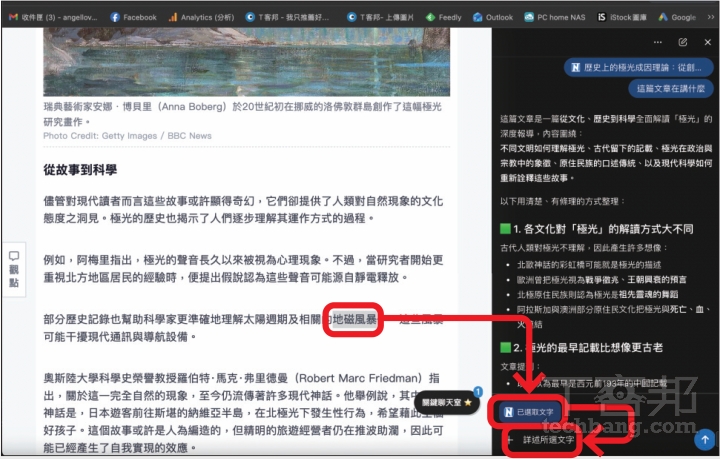Click the highlighted text 地磁風暴
Image resolution: width=720 pixels, height=459 pixels.
point(354,319)
